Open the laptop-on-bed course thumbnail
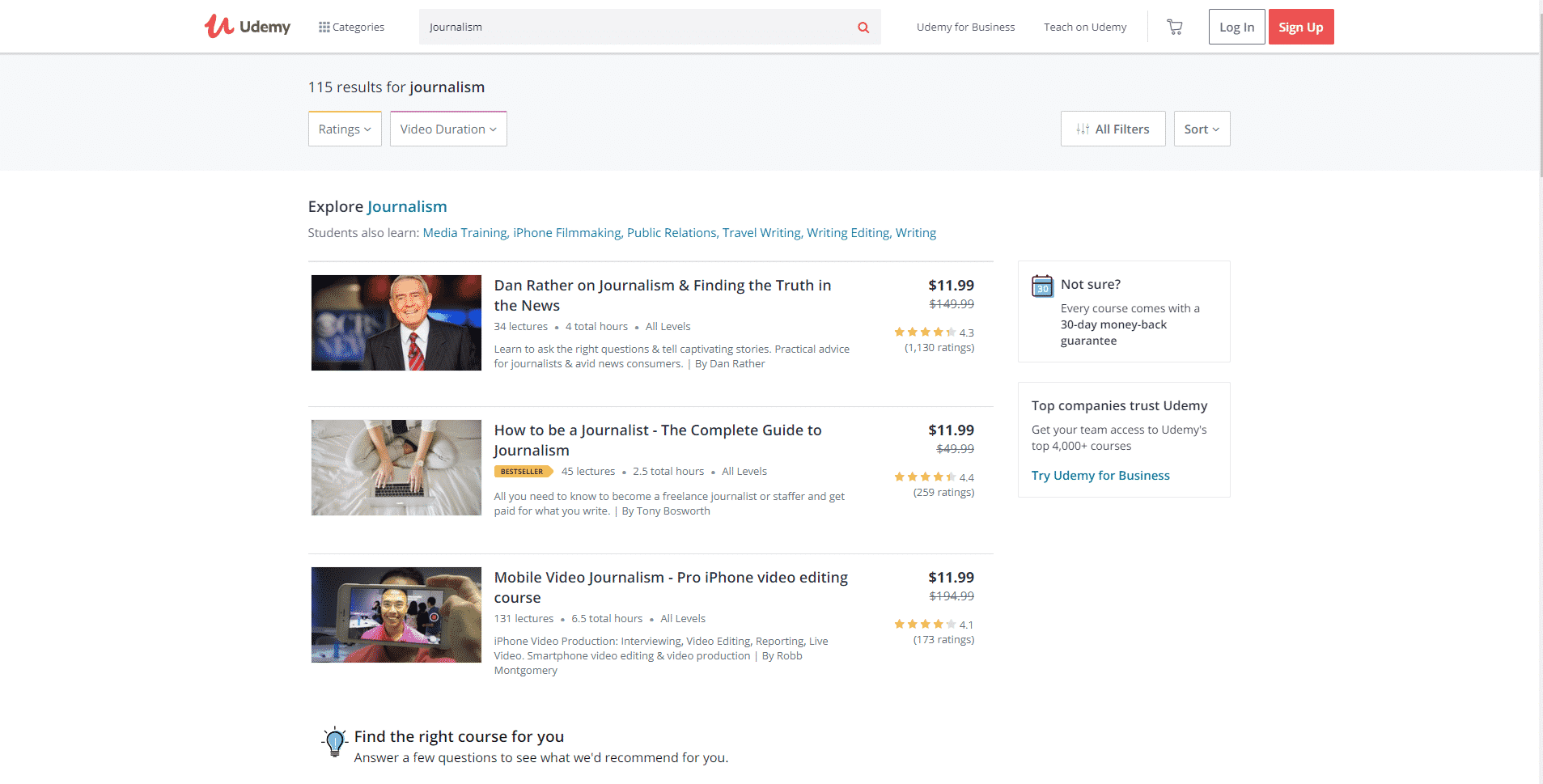1543x784 pixels. click(x=396, y=468)
